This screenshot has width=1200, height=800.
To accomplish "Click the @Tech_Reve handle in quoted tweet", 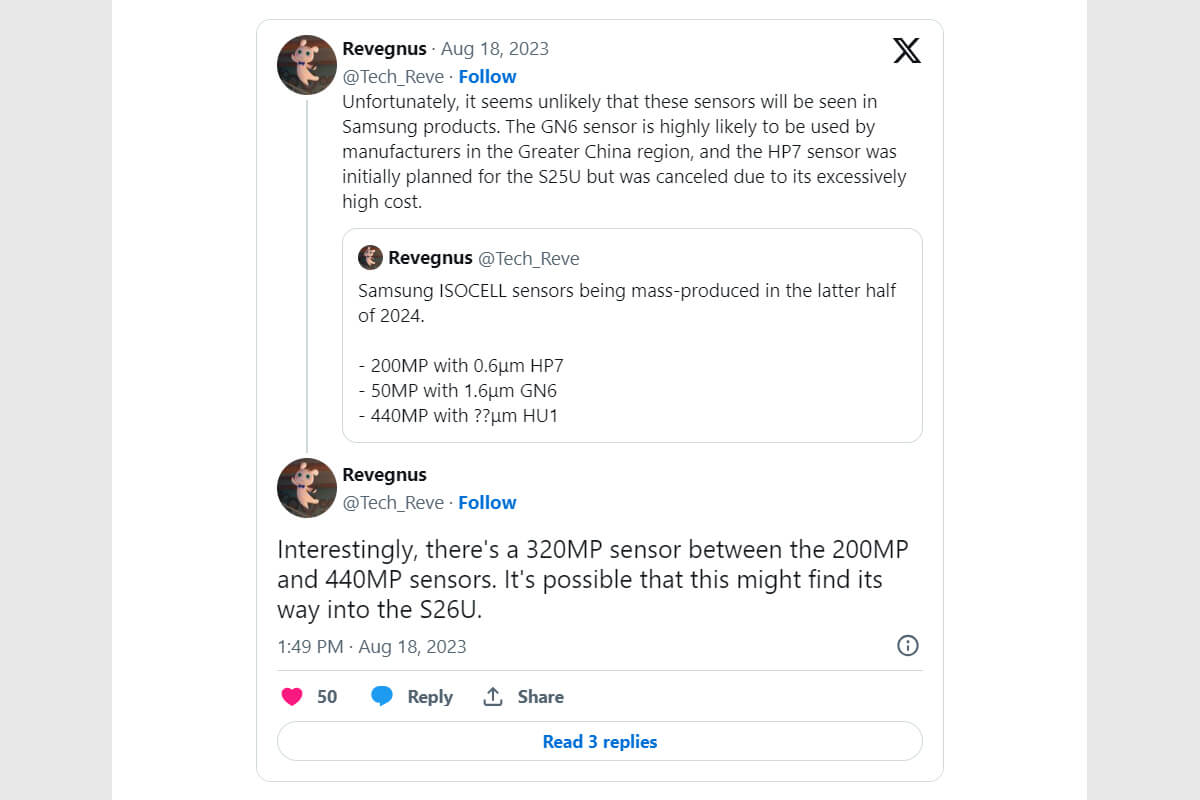I will click(x=529, y=258).
